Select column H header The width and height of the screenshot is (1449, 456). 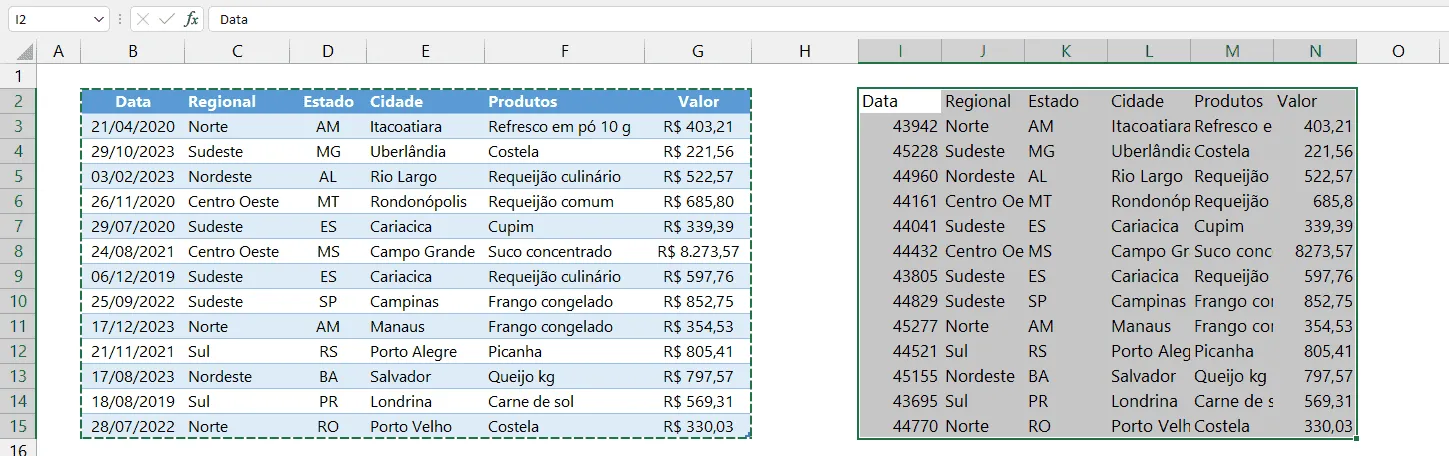[805, 51]
